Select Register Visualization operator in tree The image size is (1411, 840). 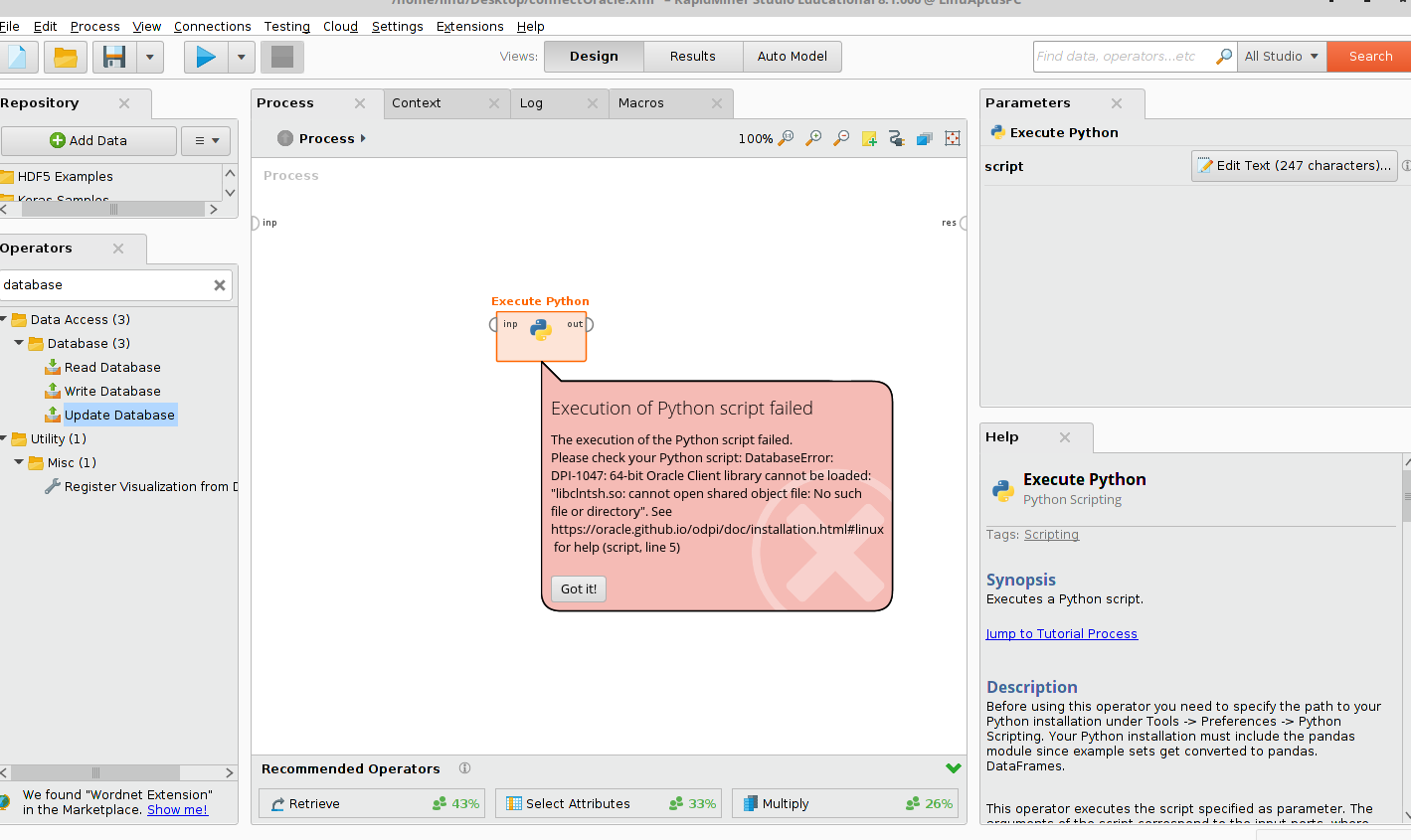[141, 486]
